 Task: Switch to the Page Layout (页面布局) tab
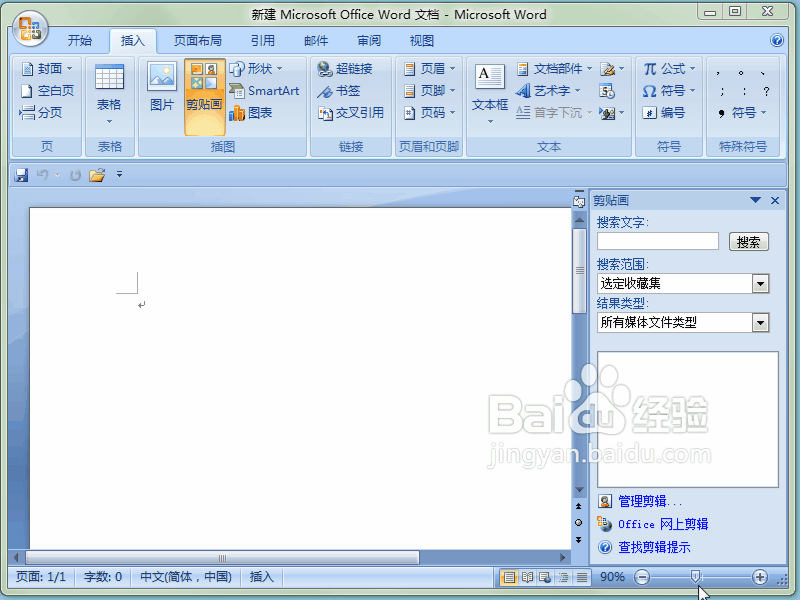click(197, 41)
